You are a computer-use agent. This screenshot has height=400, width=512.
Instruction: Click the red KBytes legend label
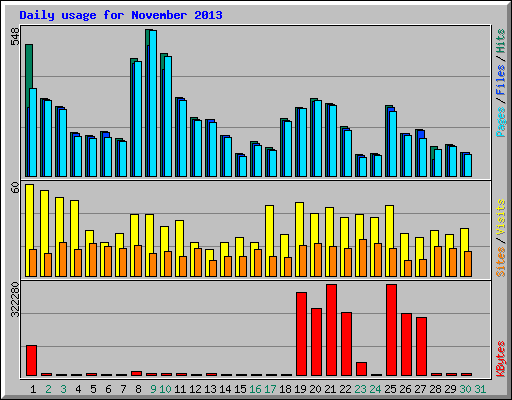(501, 359)
